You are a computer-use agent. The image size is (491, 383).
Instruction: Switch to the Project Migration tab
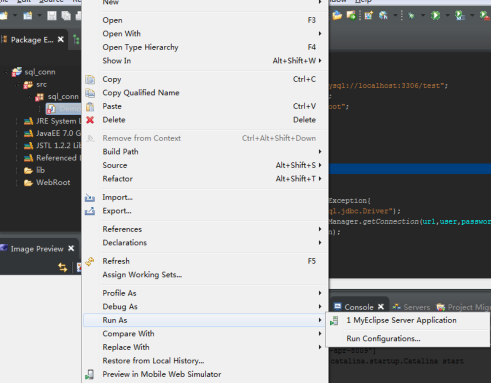tap(464, 307)
